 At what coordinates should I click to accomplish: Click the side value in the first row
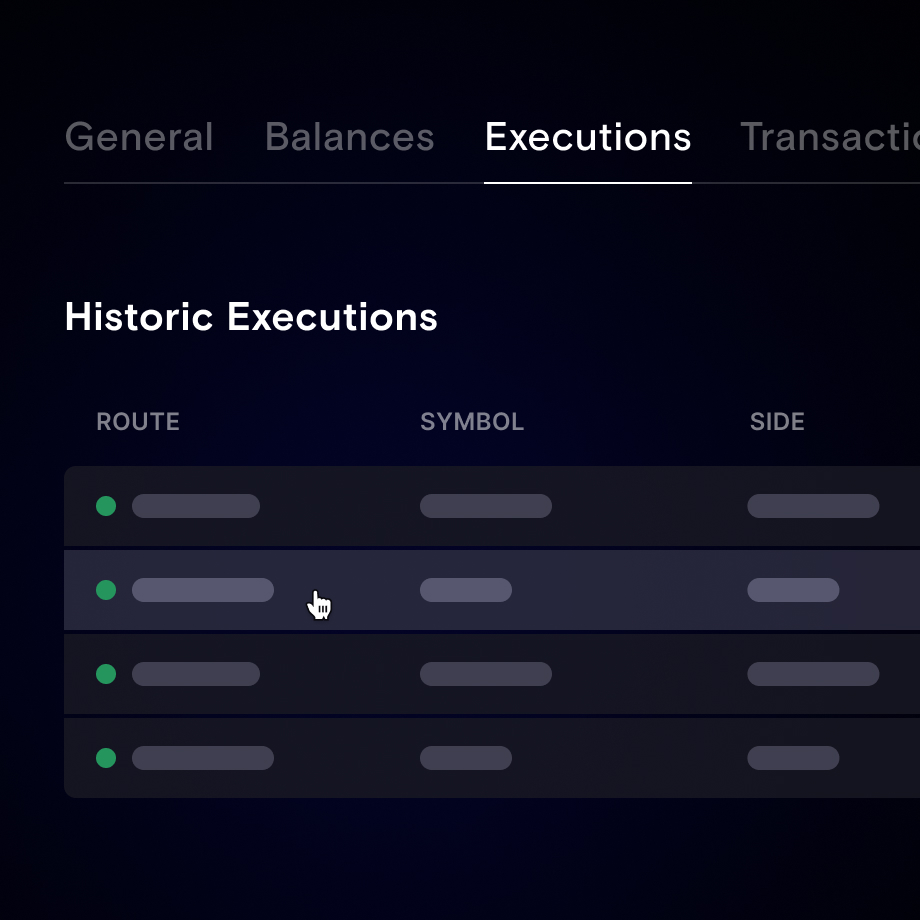(x=813, y=506)
